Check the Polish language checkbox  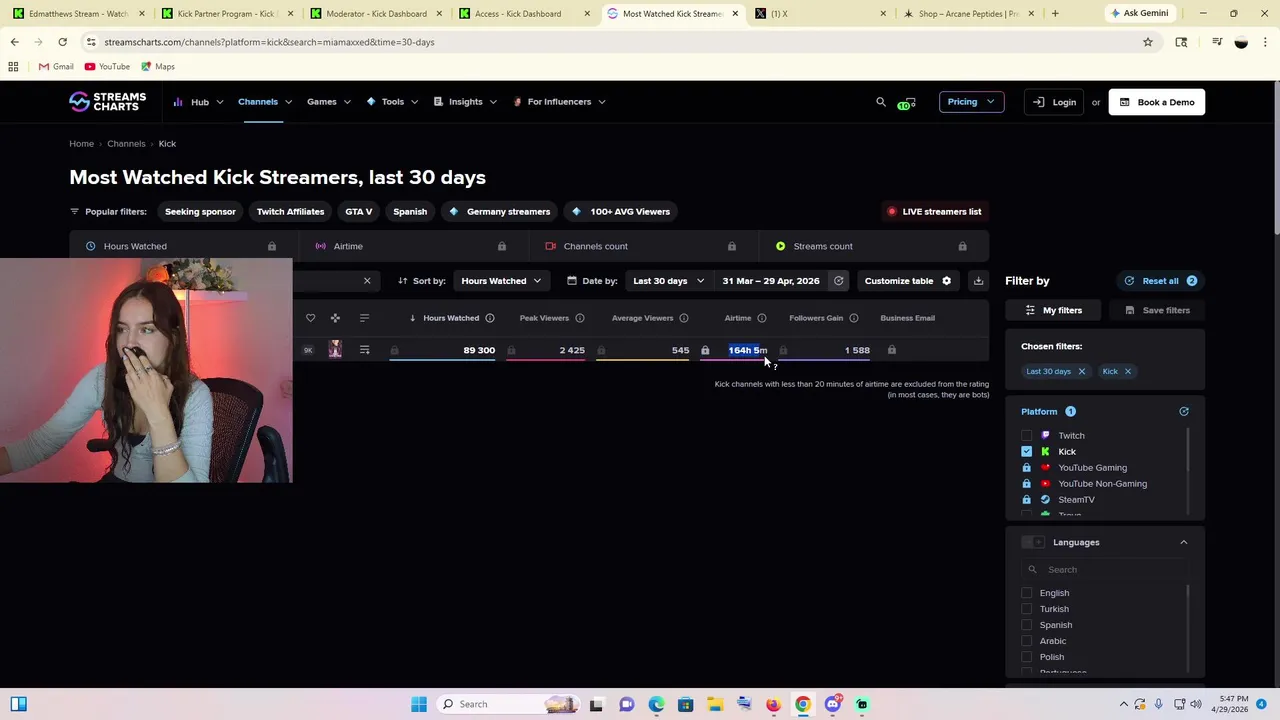point(1027,657)
